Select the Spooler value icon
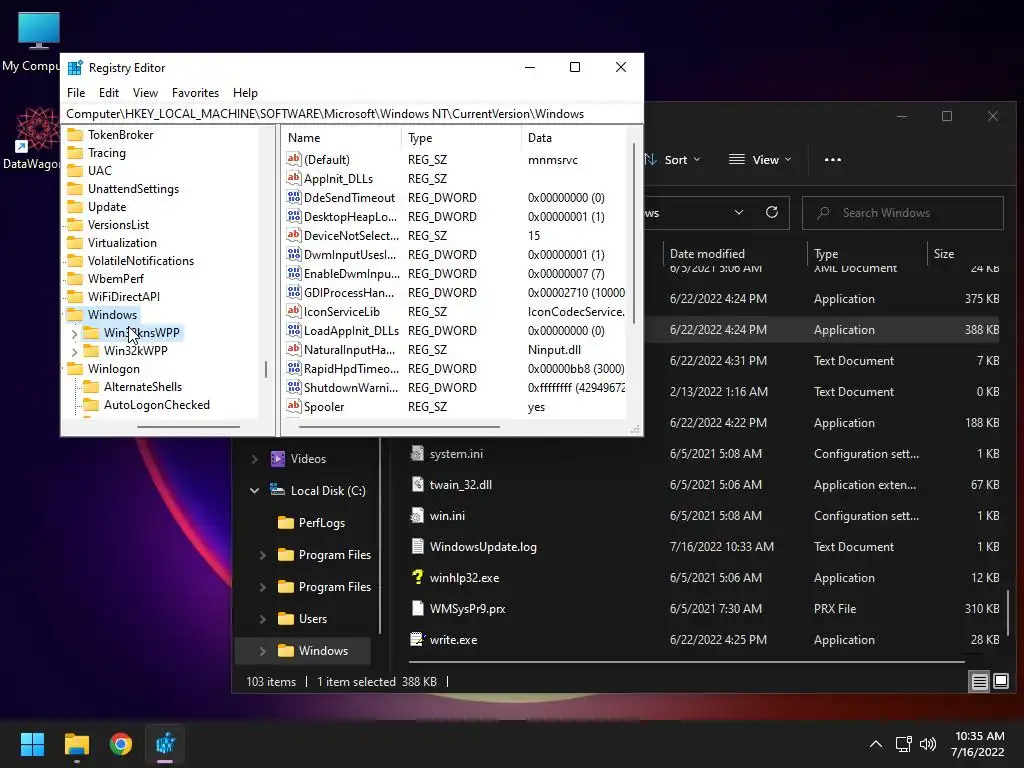This screenshot has width=1024, height=768. [294, 406]
